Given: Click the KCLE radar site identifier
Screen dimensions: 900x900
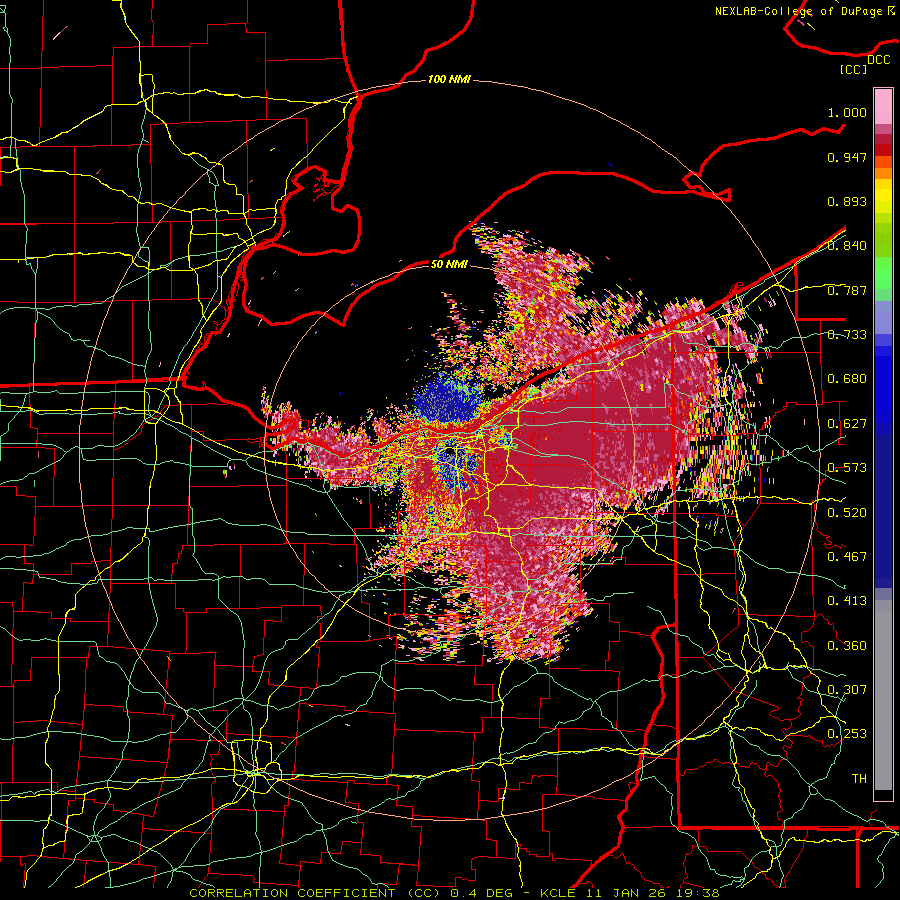Looking at the screenshot, I should [558, 893].
